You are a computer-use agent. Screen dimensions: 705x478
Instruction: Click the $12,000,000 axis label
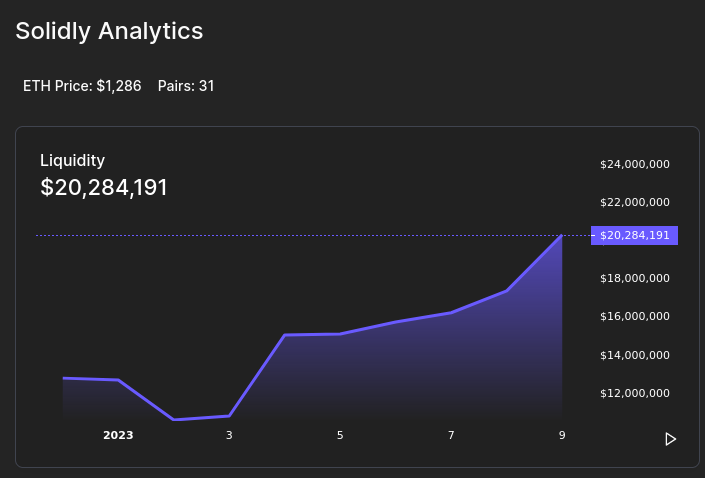click(635, 393)
